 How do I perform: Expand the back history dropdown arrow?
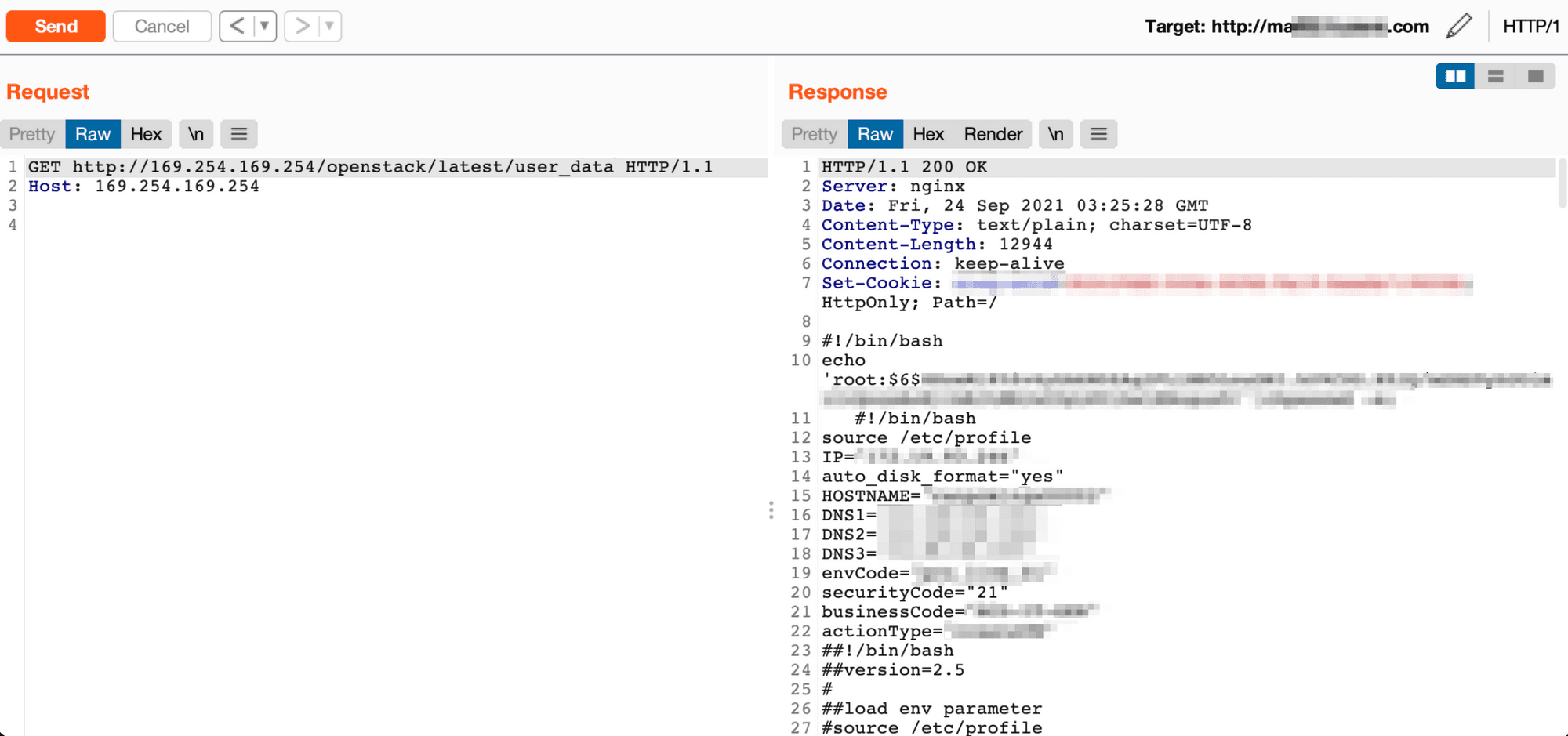point(265,26)
